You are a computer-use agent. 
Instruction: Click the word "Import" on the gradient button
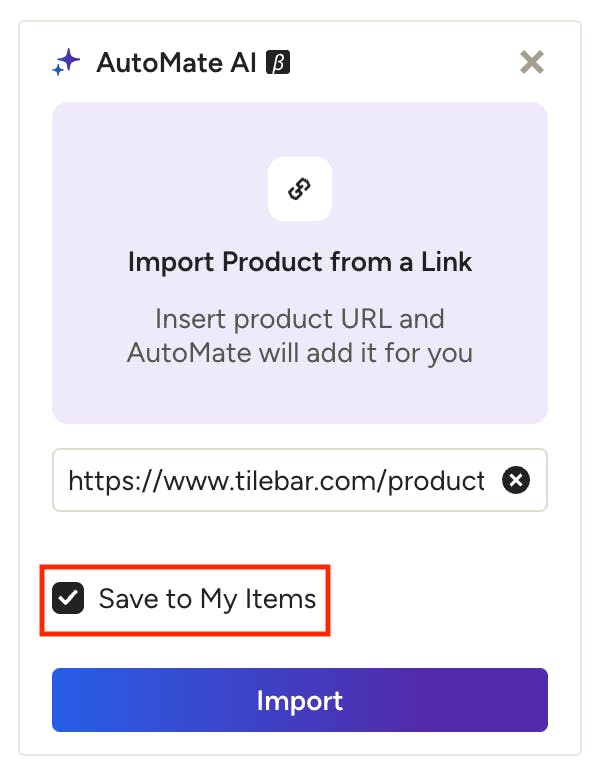point(300,700)
